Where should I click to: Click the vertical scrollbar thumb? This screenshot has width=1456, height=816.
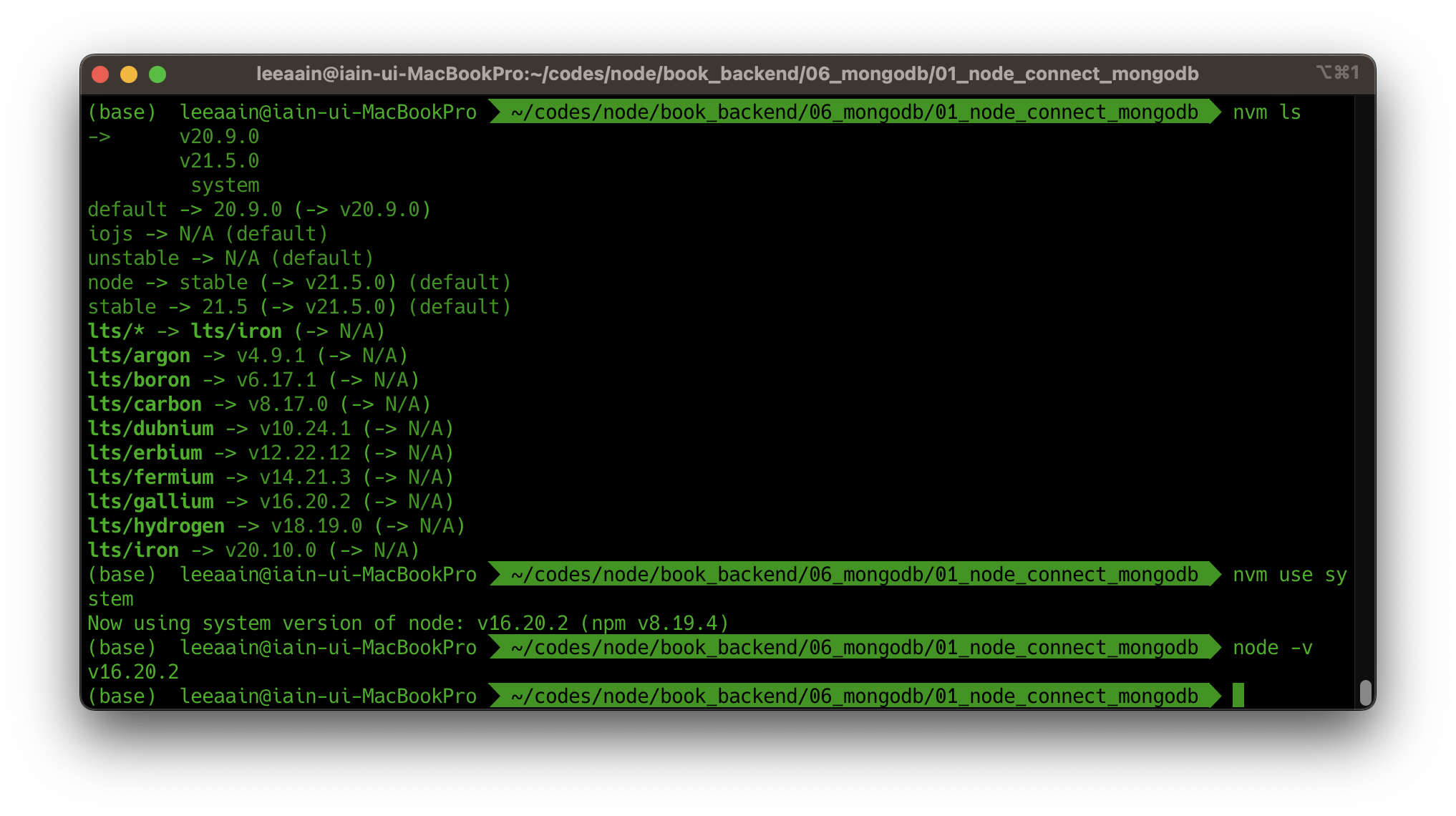pyautogui.click(x=1365, y=692)
